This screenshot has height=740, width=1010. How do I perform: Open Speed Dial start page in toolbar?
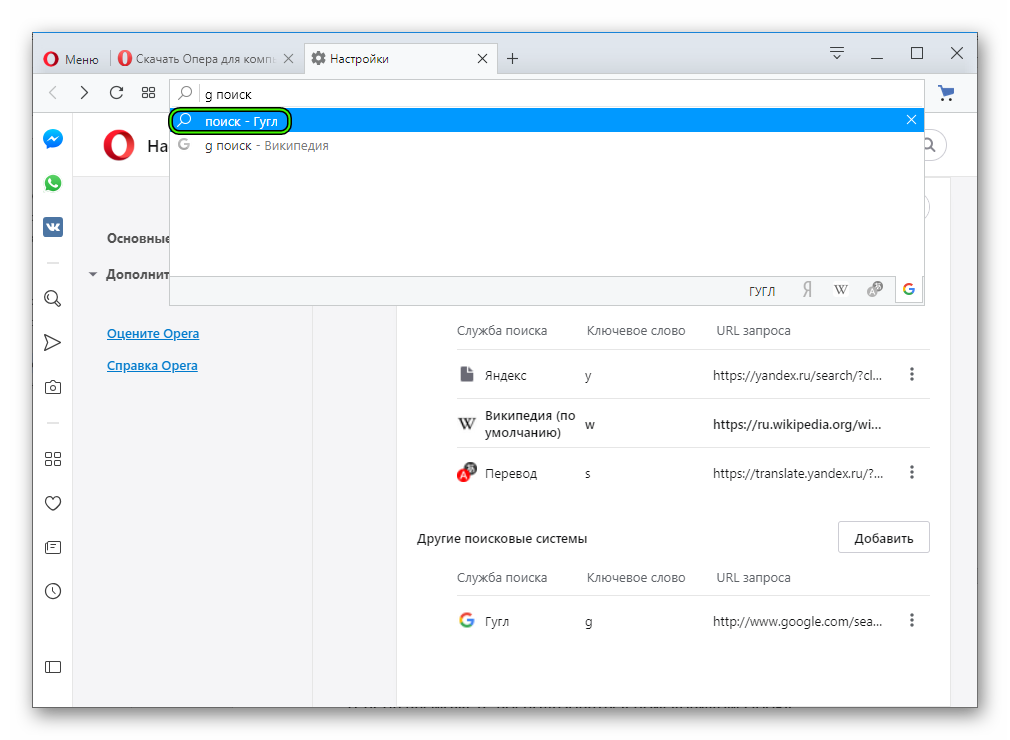(x=149, y=93)
